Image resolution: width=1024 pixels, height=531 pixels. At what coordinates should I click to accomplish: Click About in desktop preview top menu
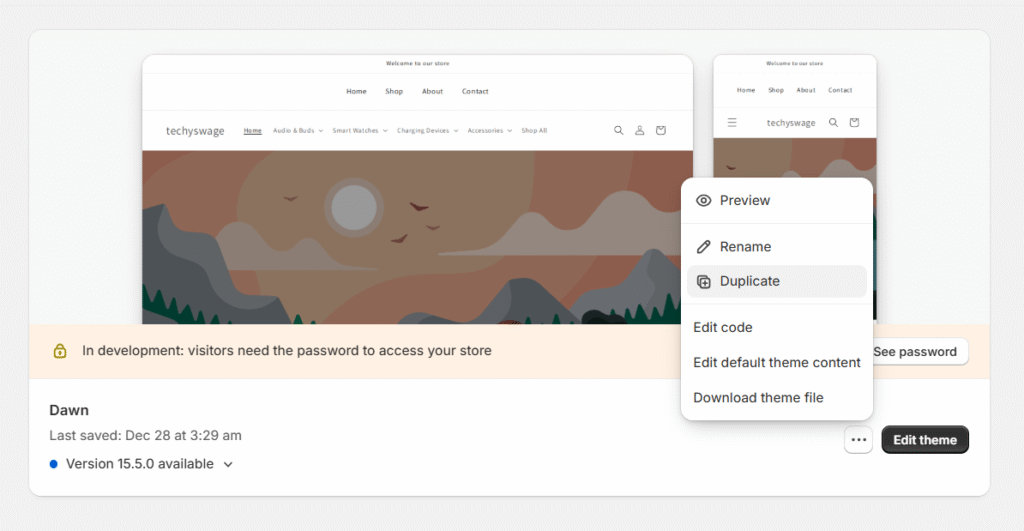pyautogui.click(x=432, y=91)
